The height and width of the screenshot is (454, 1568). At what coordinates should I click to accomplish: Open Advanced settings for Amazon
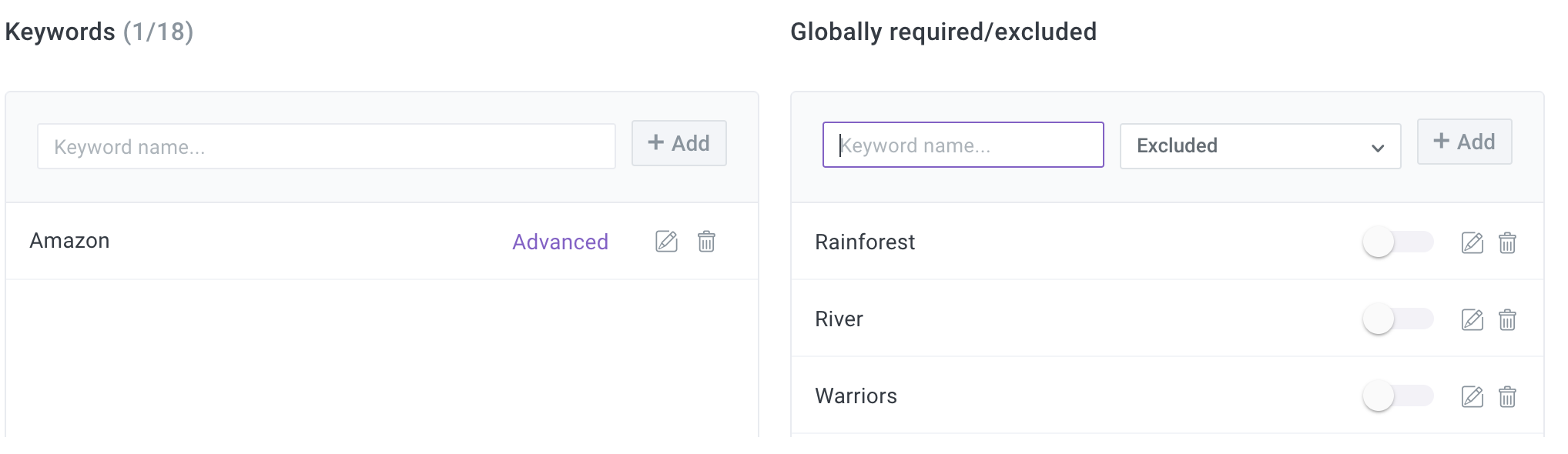pos(561,242)
